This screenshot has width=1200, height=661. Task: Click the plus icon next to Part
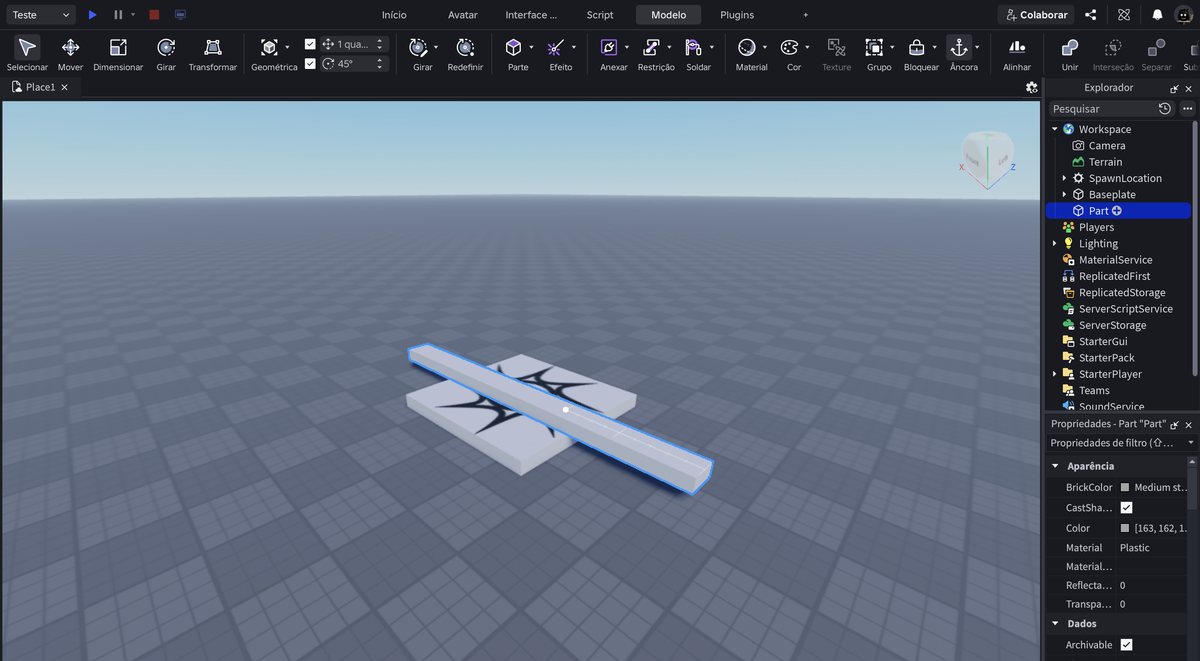1117,211
